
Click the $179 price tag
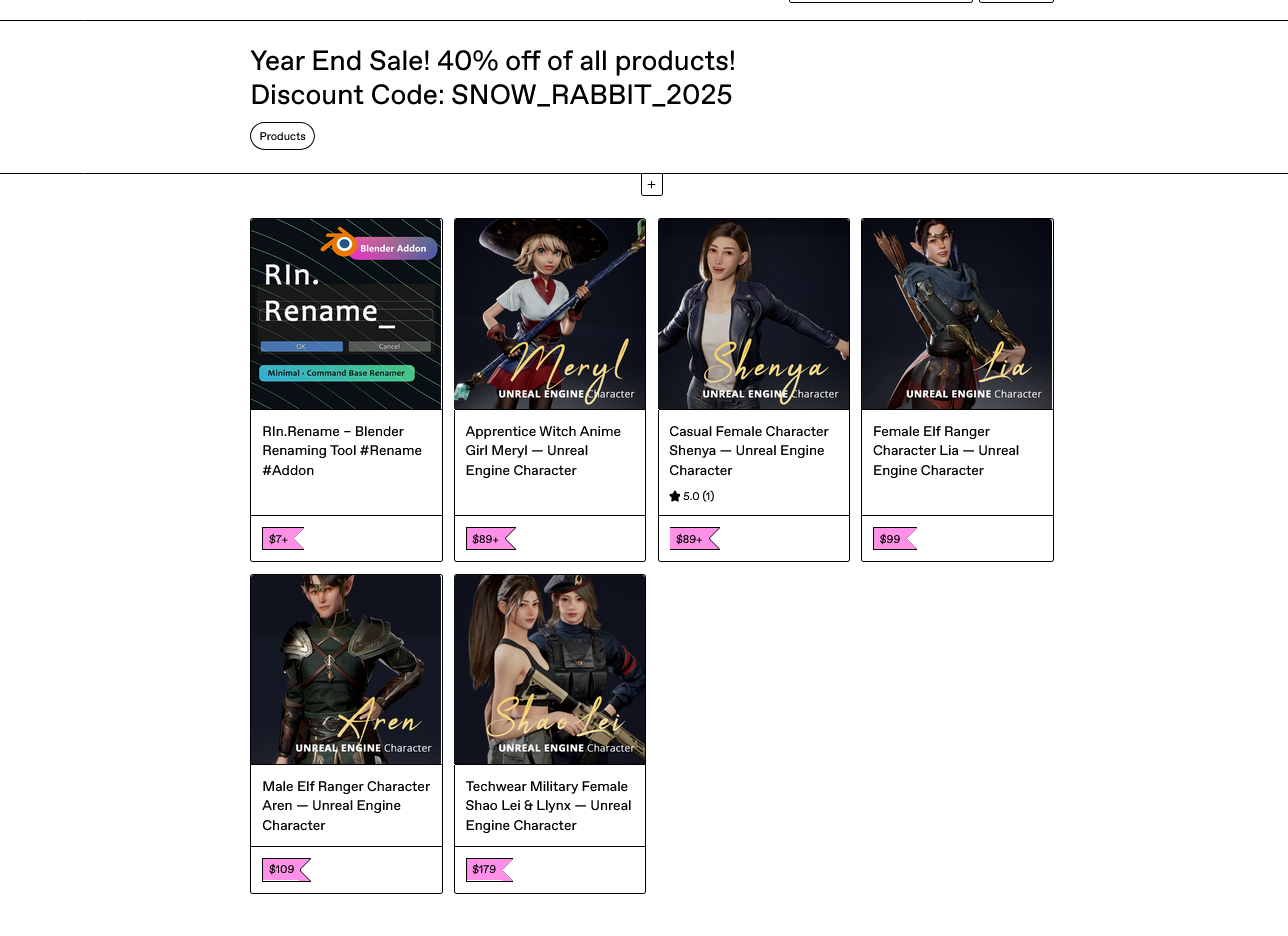485,870
